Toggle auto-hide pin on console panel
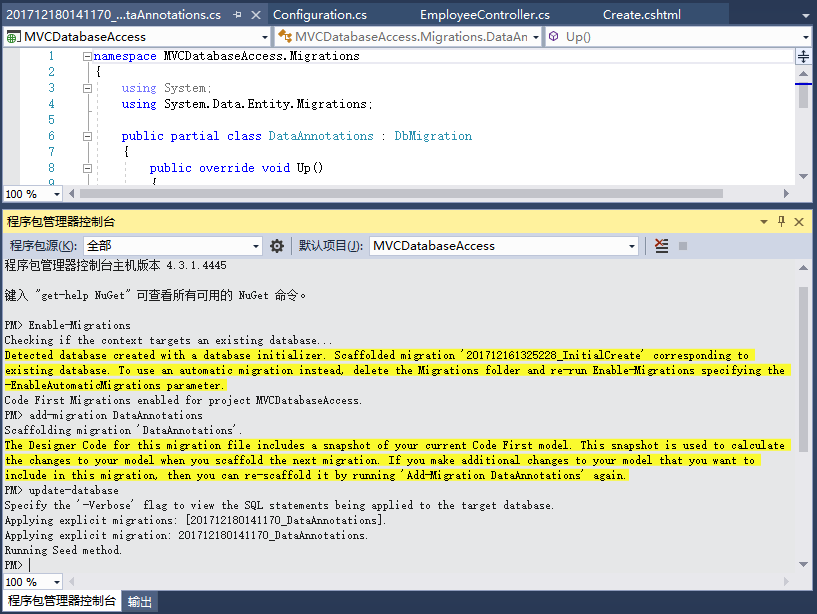 (x=782, y=221)
